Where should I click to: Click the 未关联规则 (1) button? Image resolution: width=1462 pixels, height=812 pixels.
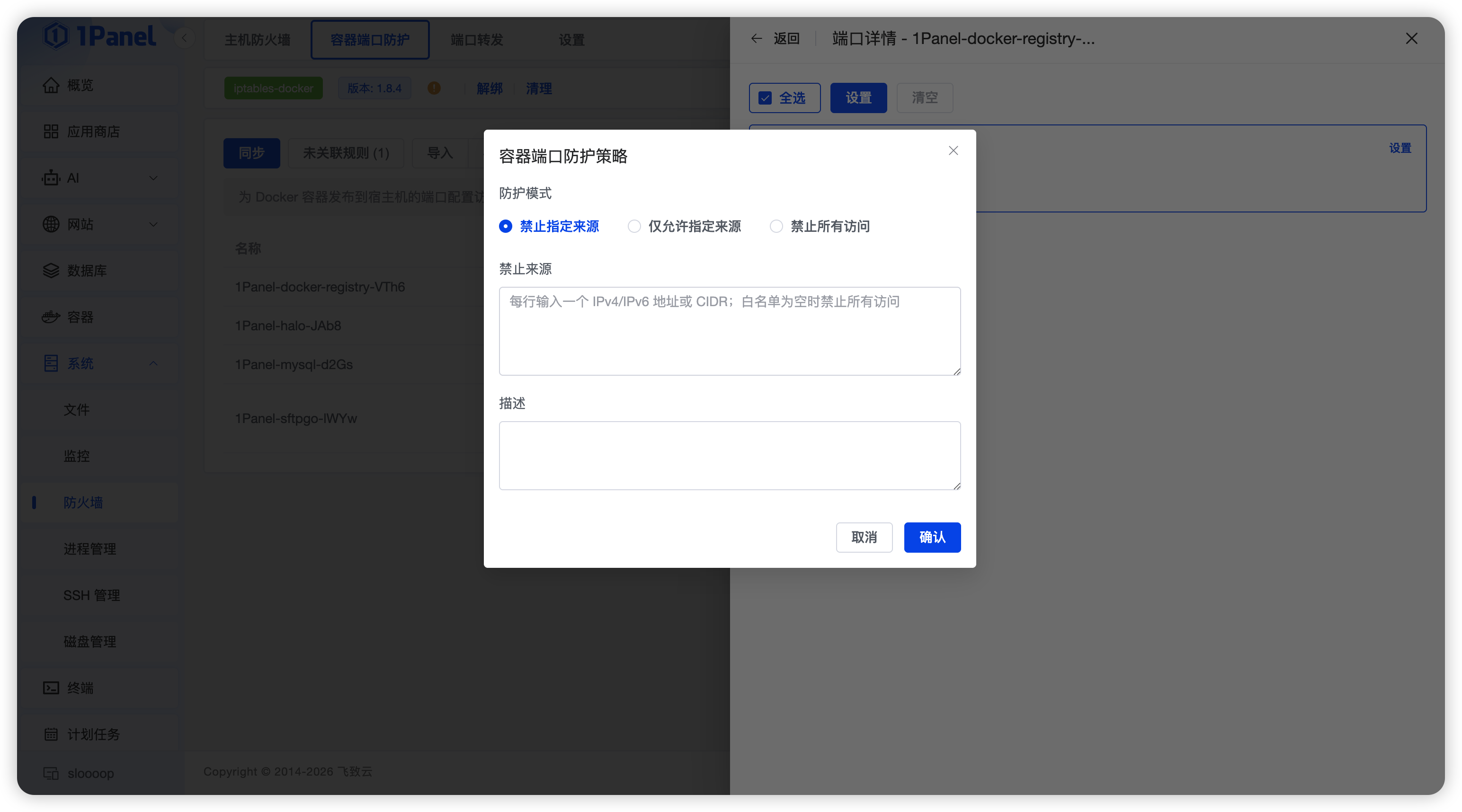pos(346,153)
